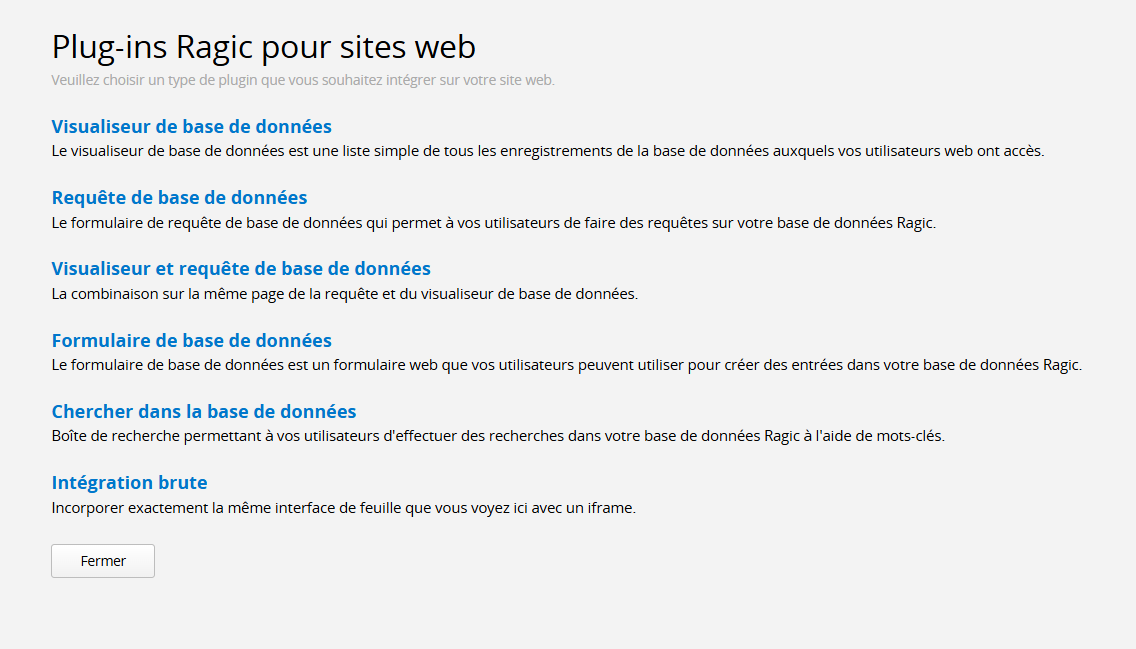The width and height of the screenshot is (1136, 649).
Task: Click the description 'Le formulaire de base de données est un formulaire web'
Action: tap(567, 365)
